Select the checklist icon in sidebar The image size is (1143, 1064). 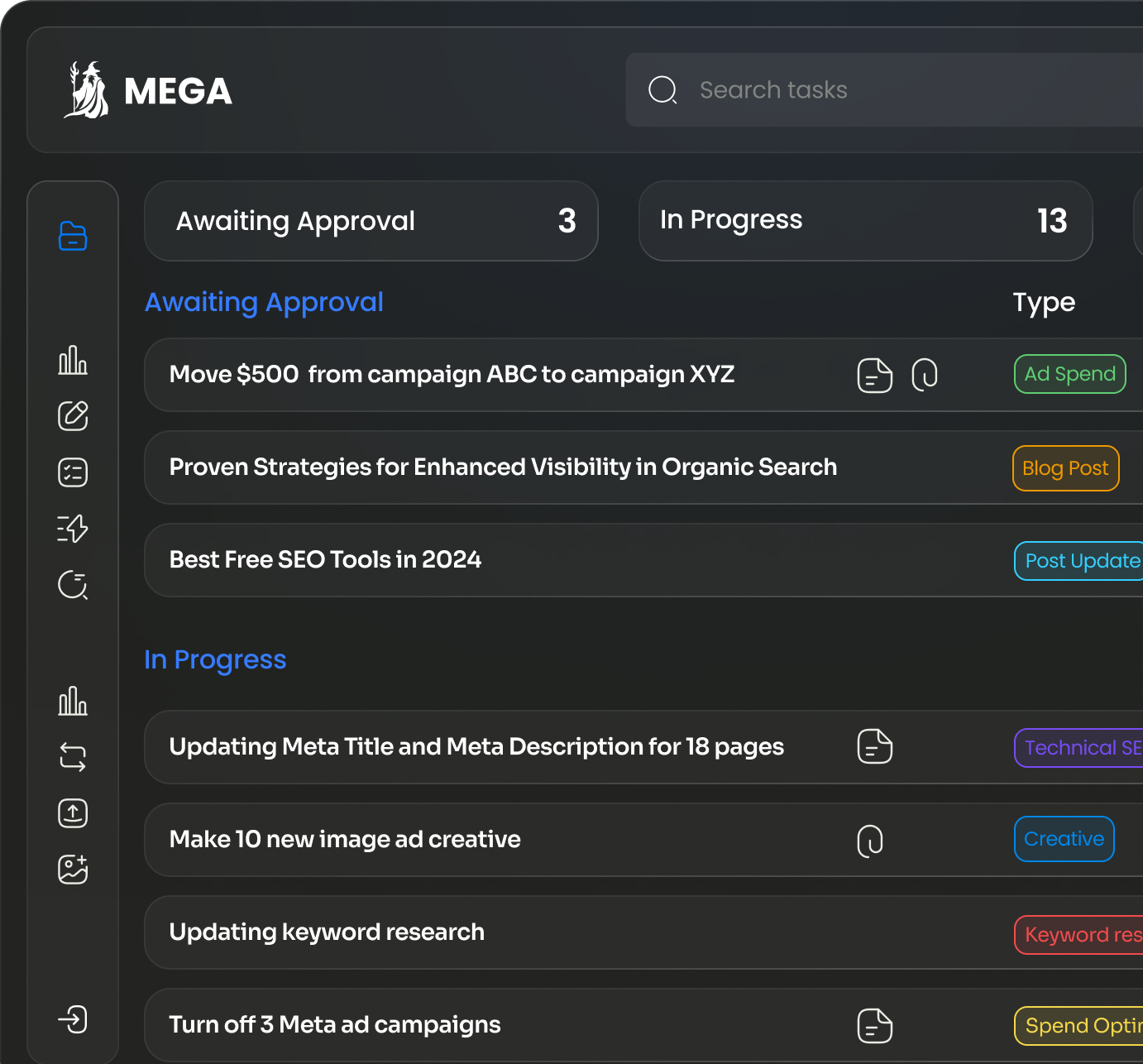coord(73,472)
